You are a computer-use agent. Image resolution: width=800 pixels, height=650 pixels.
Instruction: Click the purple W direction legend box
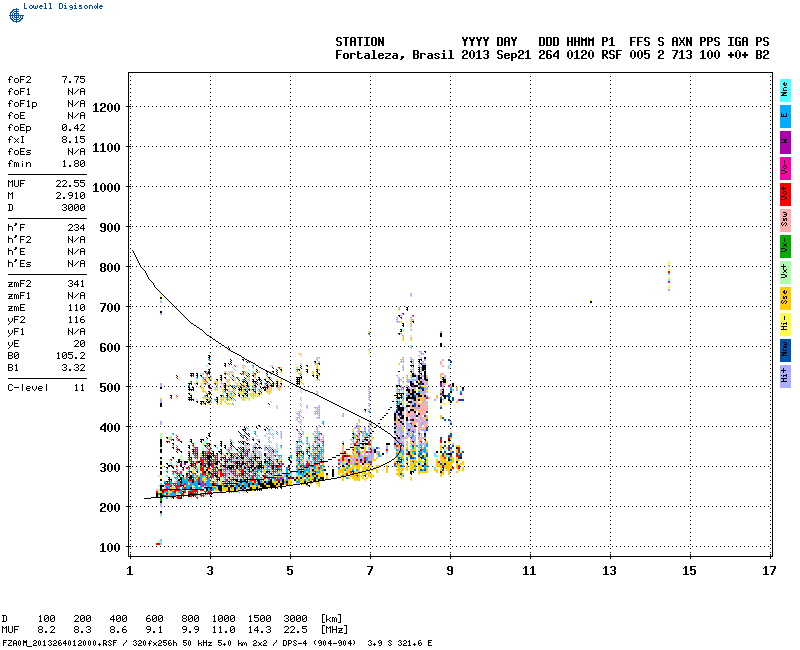pos(785,141)
